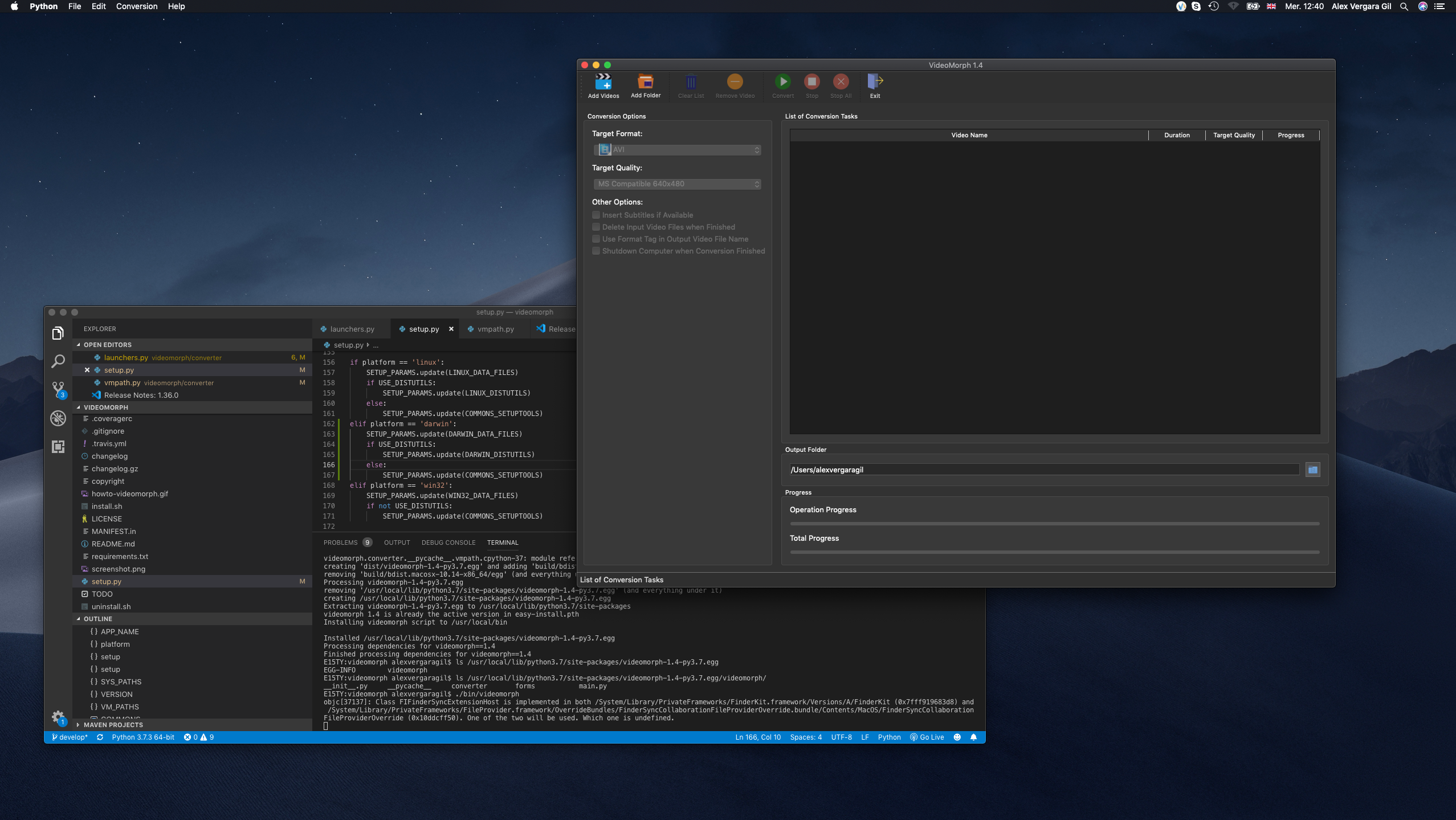The height and width of the screenshot is (820, 1456).
Task: Open the Search icon in the VS Code sidebar
Action: [58, 361]
